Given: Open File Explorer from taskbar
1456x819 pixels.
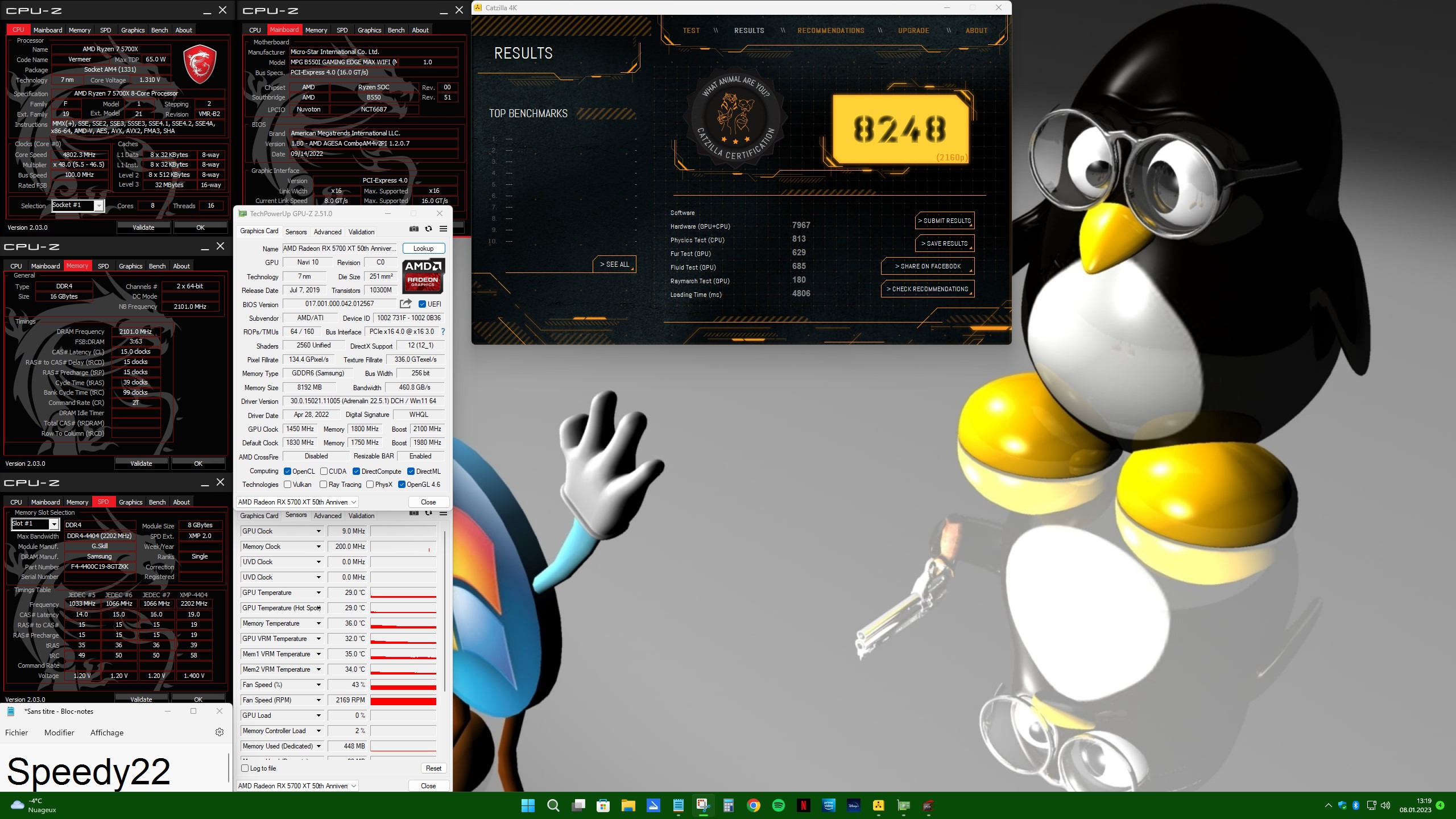Looking at the screenshot, I should pos(628,805).
